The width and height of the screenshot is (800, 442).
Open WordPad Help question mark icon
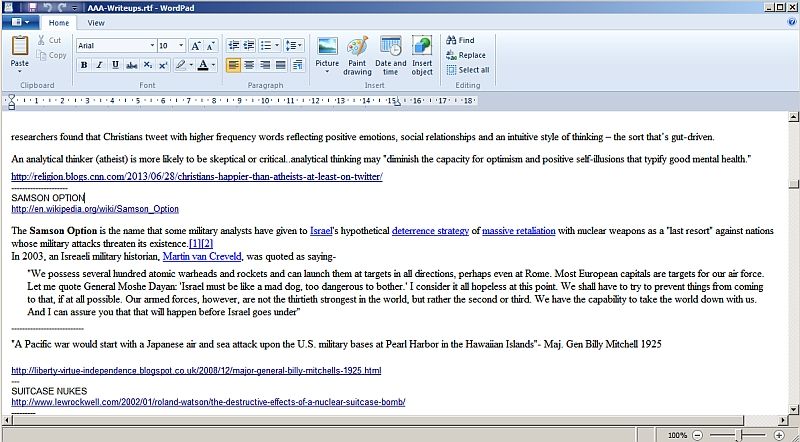[x=791, y=22]
